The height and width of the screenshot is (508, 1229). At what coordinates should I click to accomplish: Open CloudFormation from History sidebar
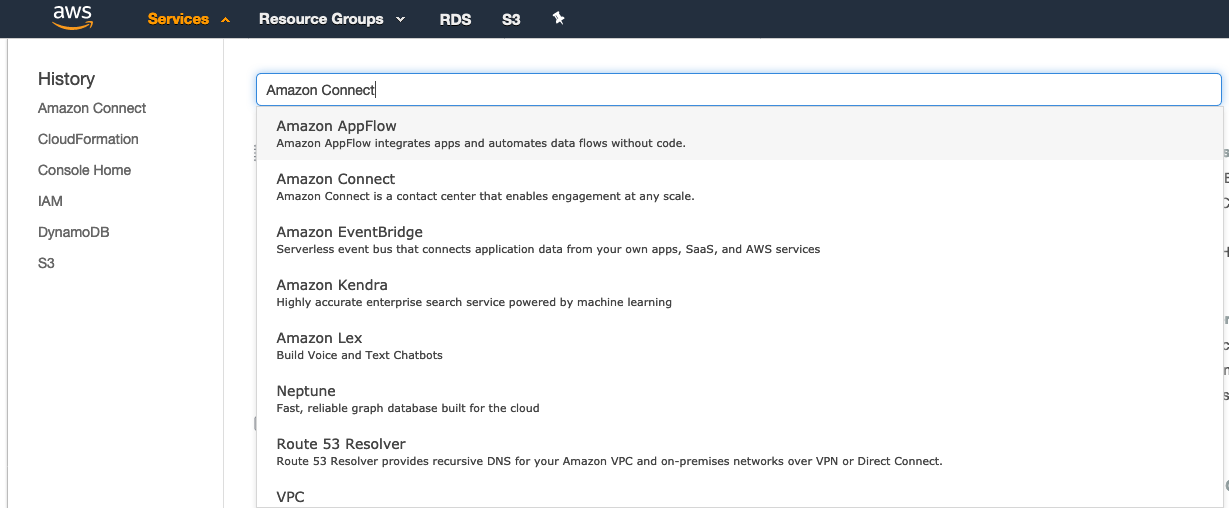tap(88, 139)
